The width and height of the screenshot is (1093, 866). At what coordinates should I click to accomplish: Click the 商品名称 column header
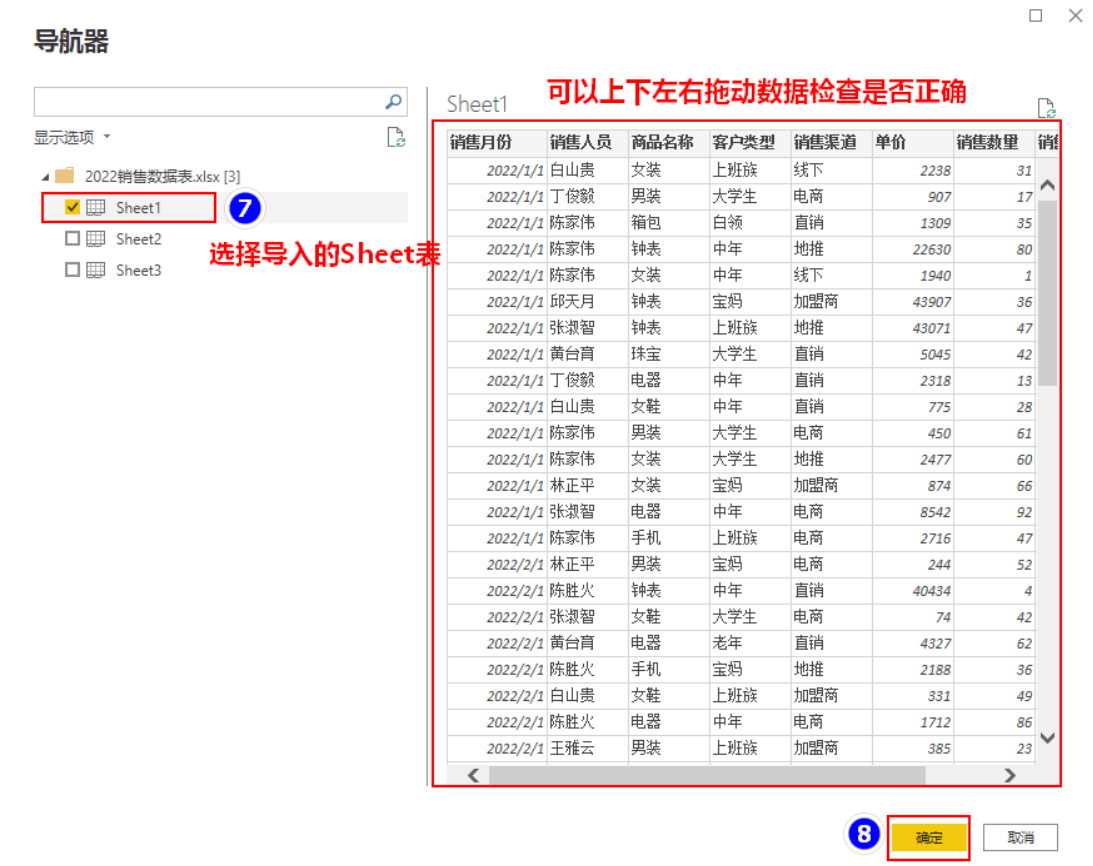[x=668, y=142]
